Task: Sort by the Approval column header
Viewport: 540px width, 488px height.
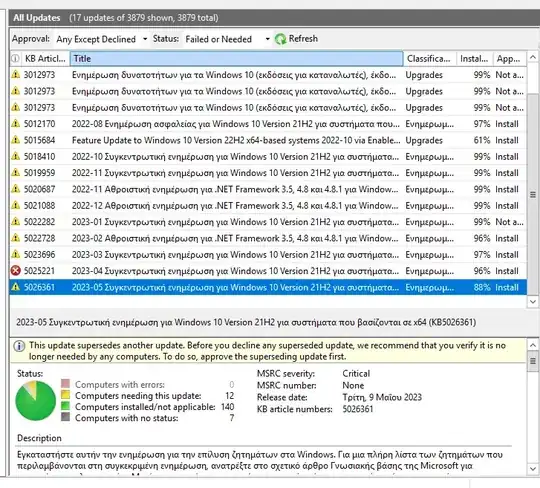Action: pyautogui.click(x=509, y=59)
